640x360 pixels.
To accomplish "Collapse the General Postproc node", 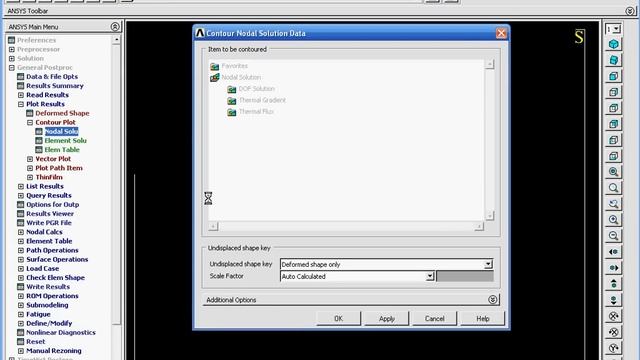I will (x=12, y=68).
